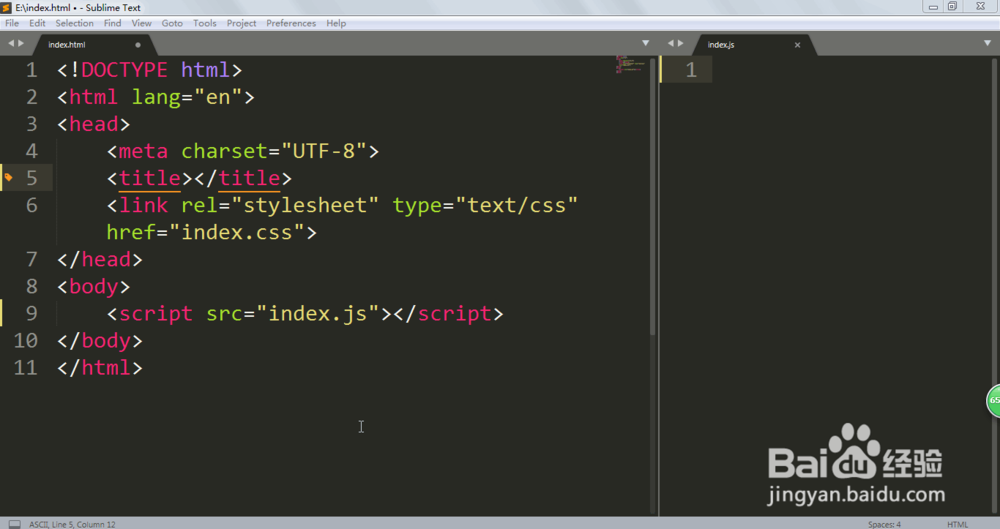
Task: Open the View menu
Action: [141, 23]
